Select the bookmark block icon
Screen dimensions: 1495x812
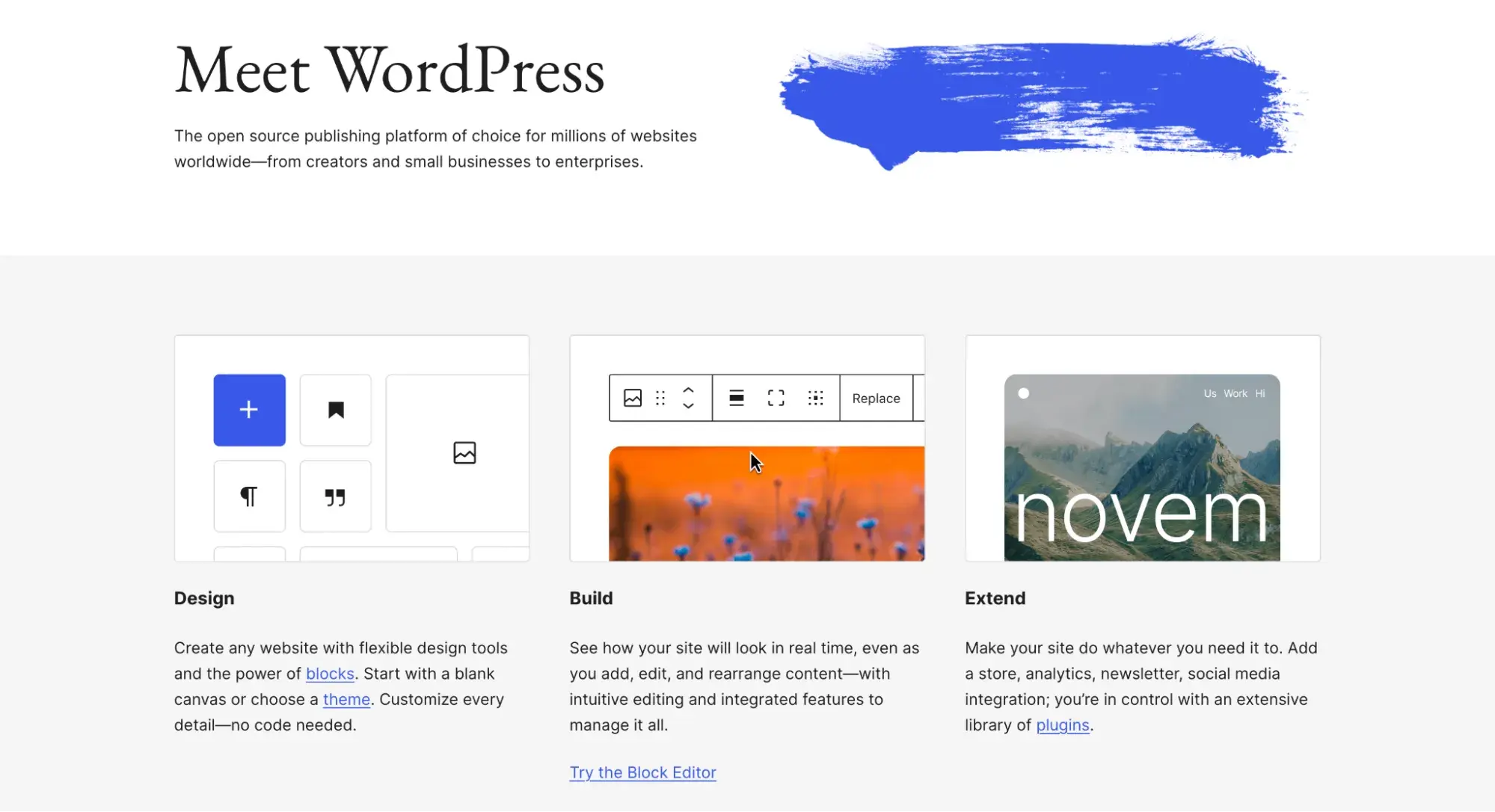[335, 410]
